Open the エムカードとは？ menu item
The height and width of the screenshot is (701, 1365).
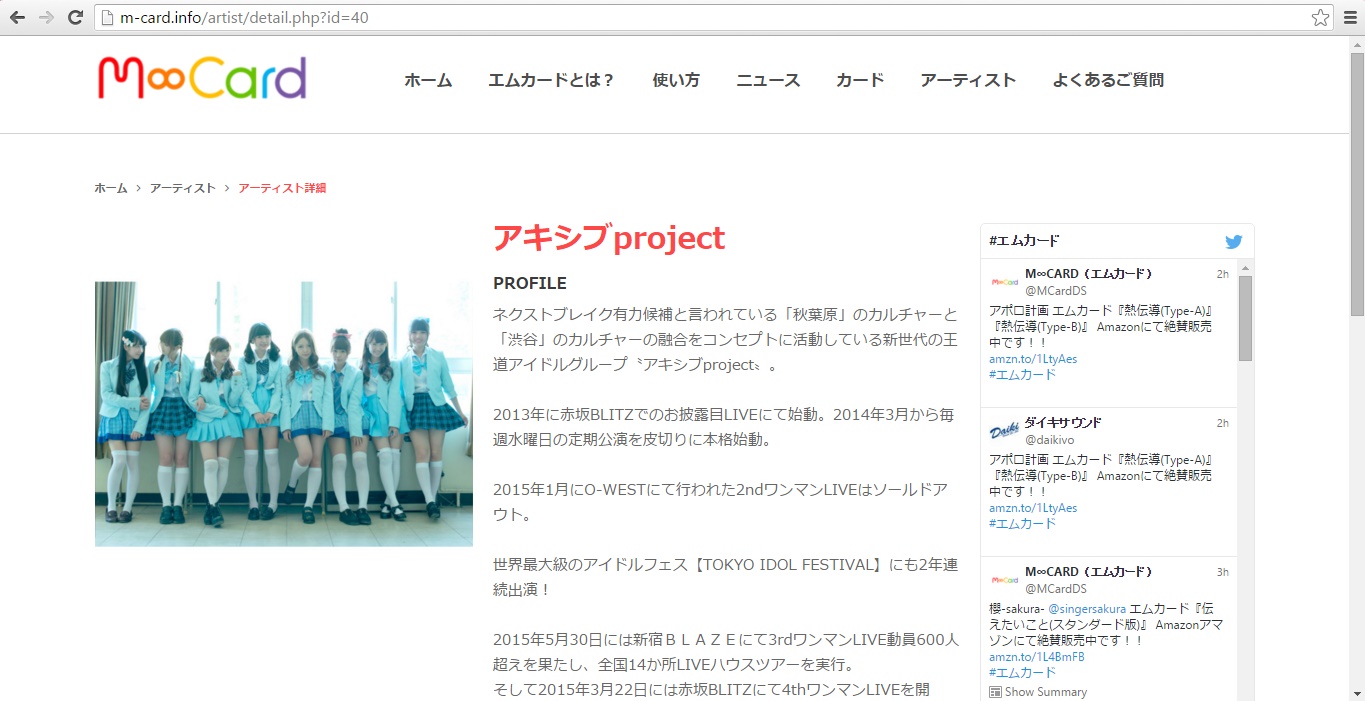point(552,80)
